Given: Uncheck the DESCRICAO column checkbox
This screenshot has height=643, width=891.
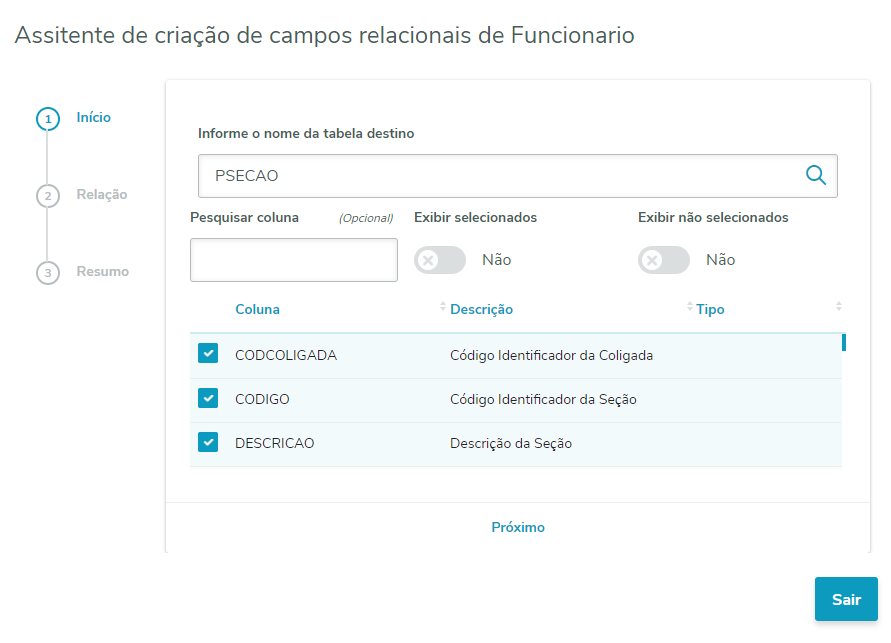Looking at the screenshot, I should tap(208, 442).
